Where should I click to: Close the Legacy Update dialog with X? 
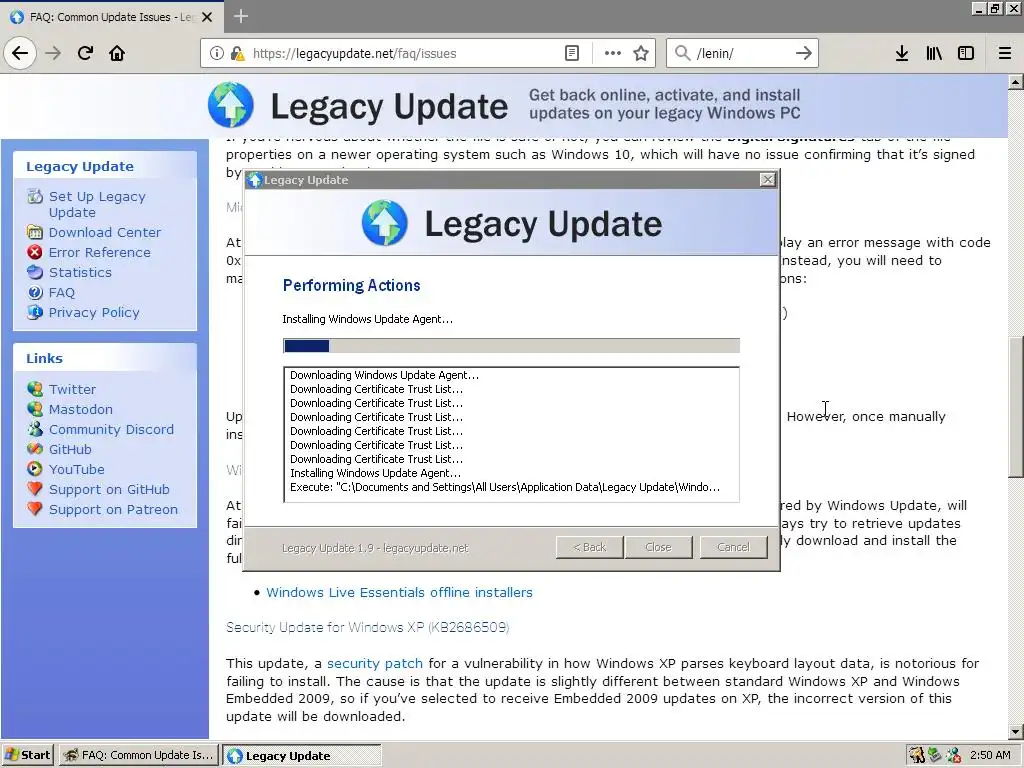tap(768, 180)
